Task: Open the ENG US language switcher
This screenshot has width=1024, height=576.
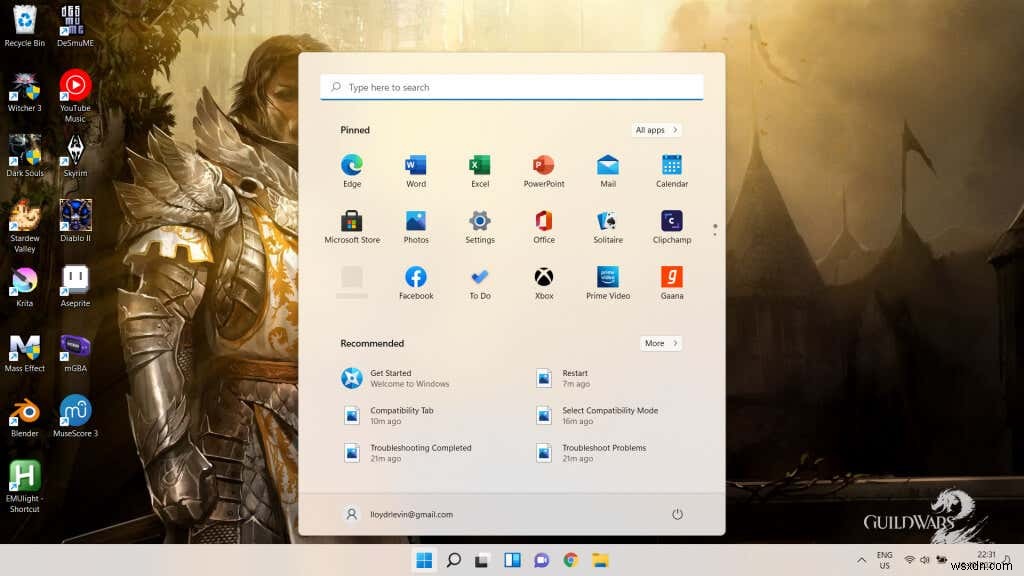Action: pyautogui.click(x=884, y=560)
